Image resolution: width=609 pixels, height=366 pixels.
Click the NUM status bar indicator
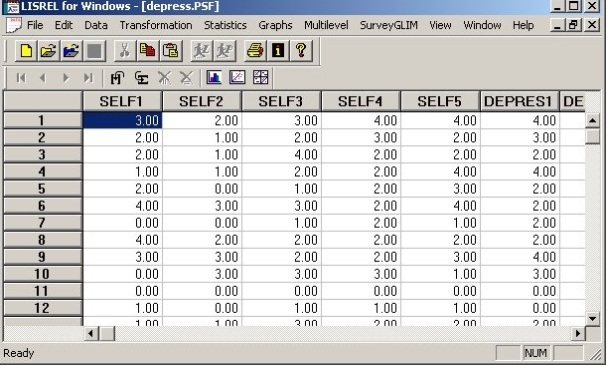point(536,353)
